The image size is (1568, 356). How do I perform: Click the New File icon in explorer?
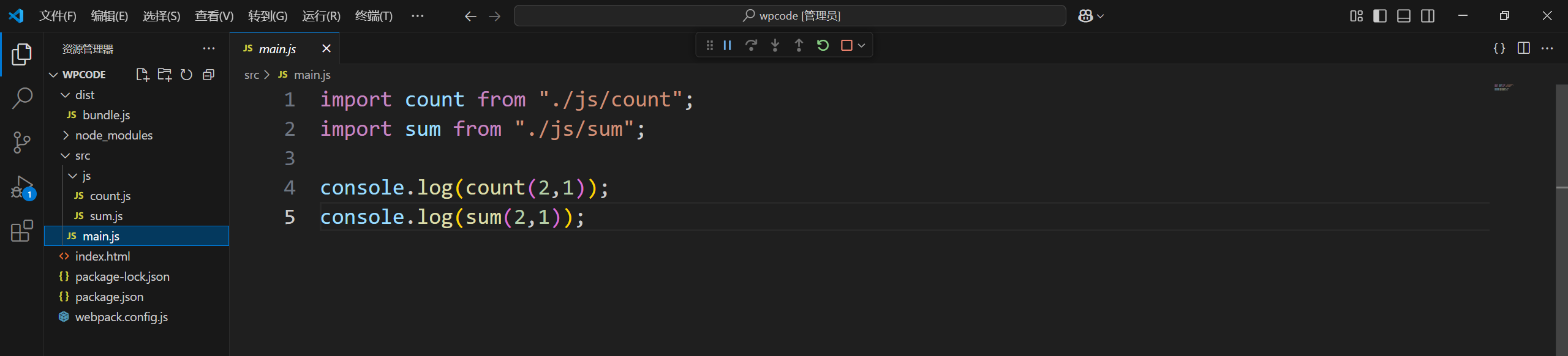[x=142, y=75]
